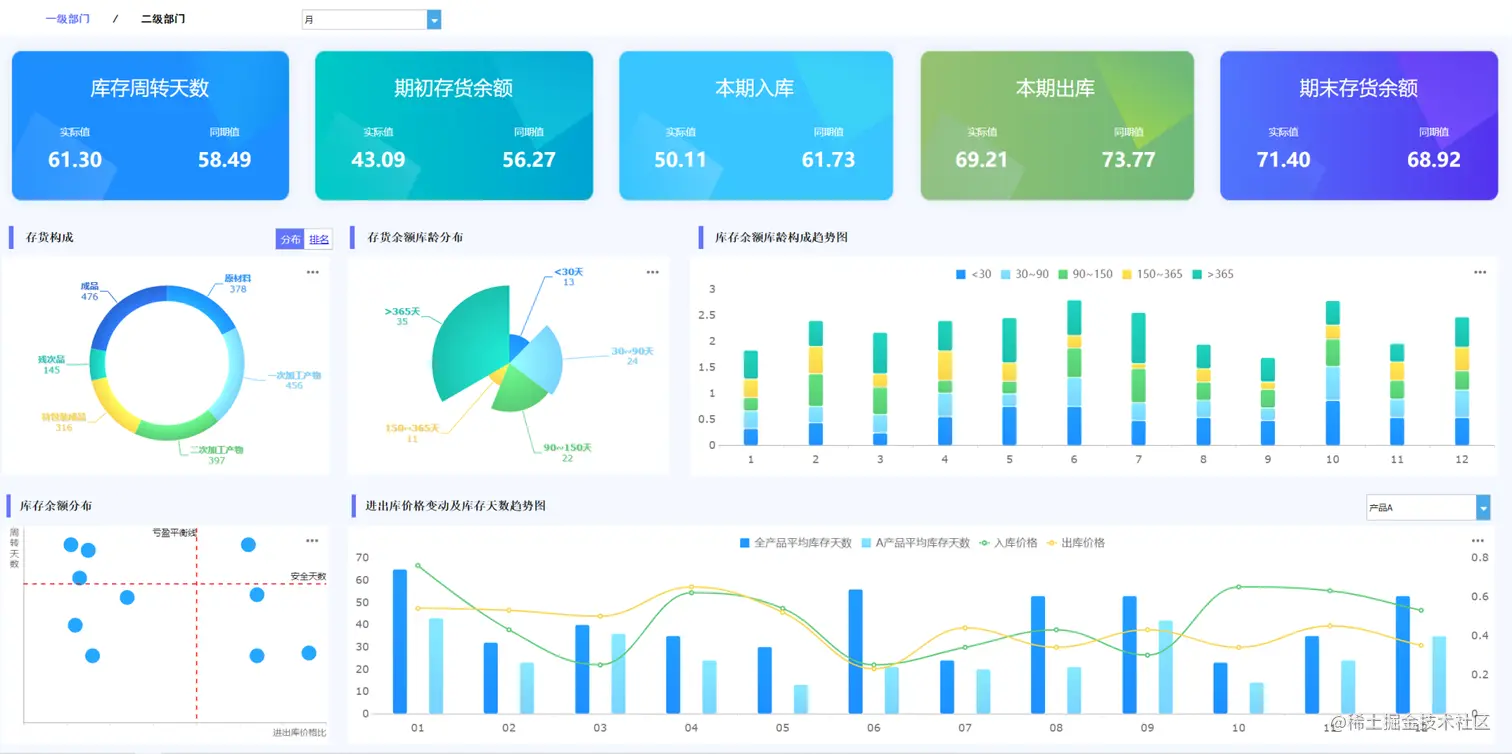Open more options on the 库存余额库龄构成趋势图 chart
Image resolution: width=1512 pixels, height=754 pixels.
pyautogui.click(x=1479, y=271)
